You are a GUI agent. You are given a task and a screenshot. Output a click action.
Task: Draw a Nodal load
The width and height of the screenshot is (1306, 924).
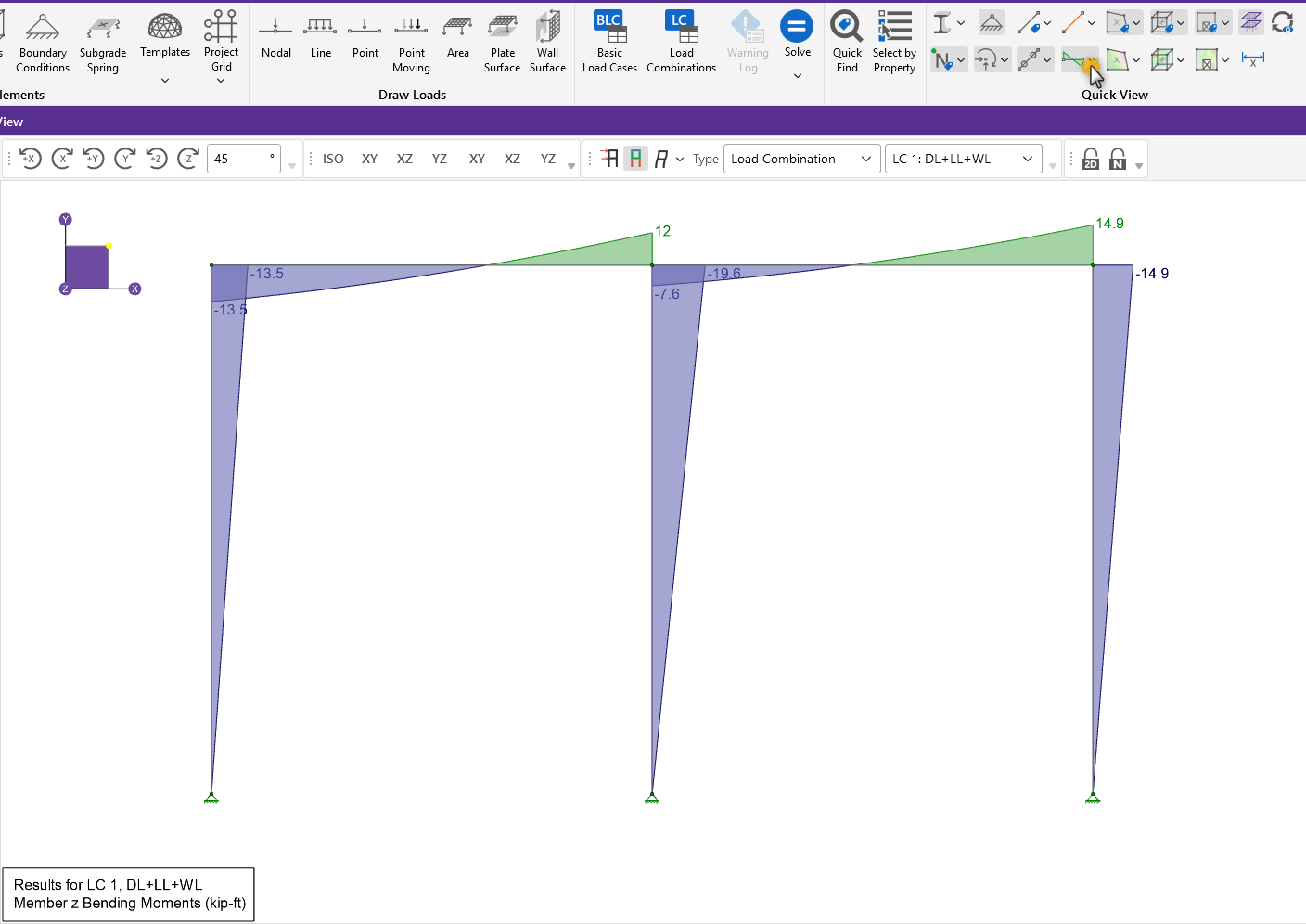point(276,37)
